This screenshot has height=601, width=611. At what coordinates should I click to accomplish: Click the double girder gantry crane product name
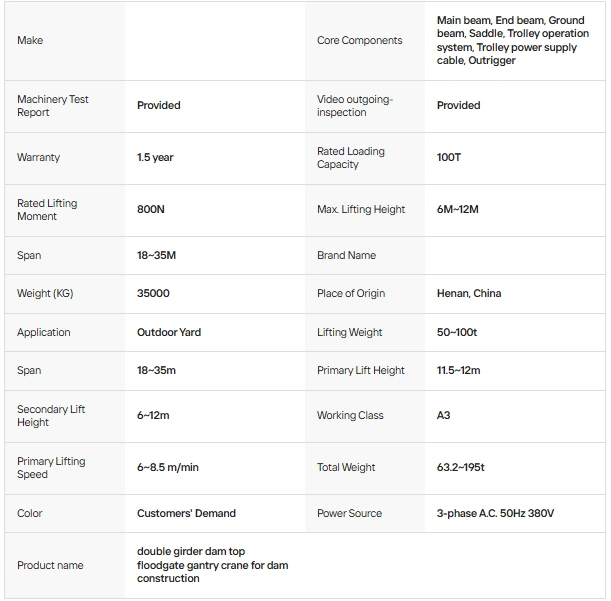pyautogui.click(x=212, y=566)
